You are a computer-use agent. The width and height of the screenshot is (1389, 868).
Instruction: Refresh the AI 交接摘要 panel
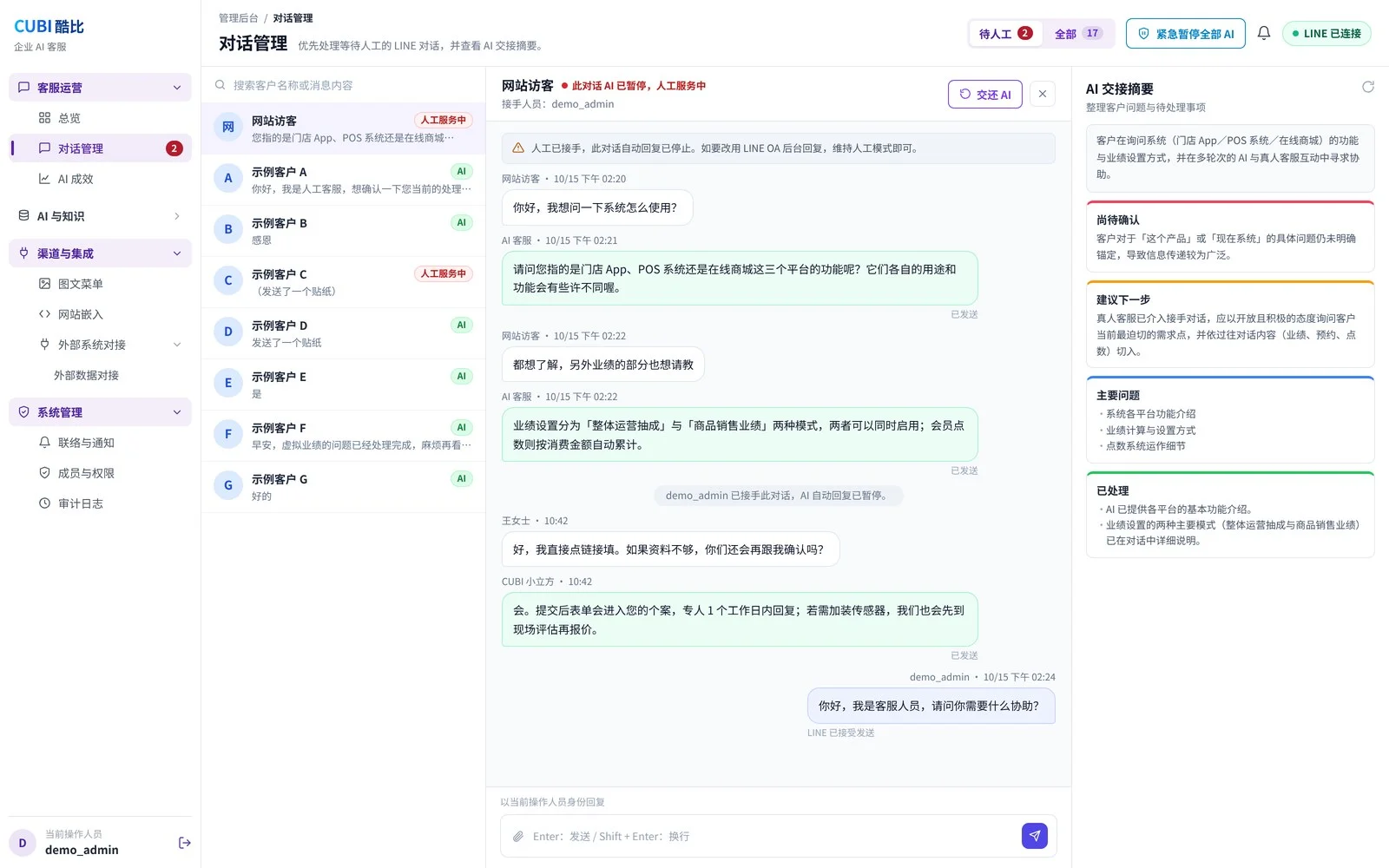[x=1368, y=87]
